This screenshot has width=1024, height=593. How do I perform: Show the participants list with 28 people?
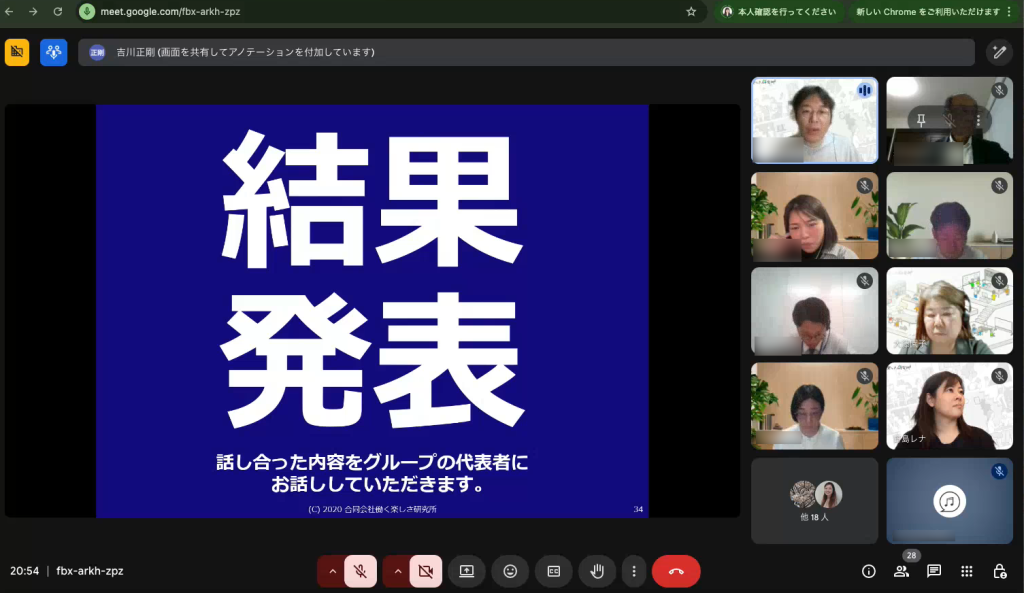coord(901,571)
